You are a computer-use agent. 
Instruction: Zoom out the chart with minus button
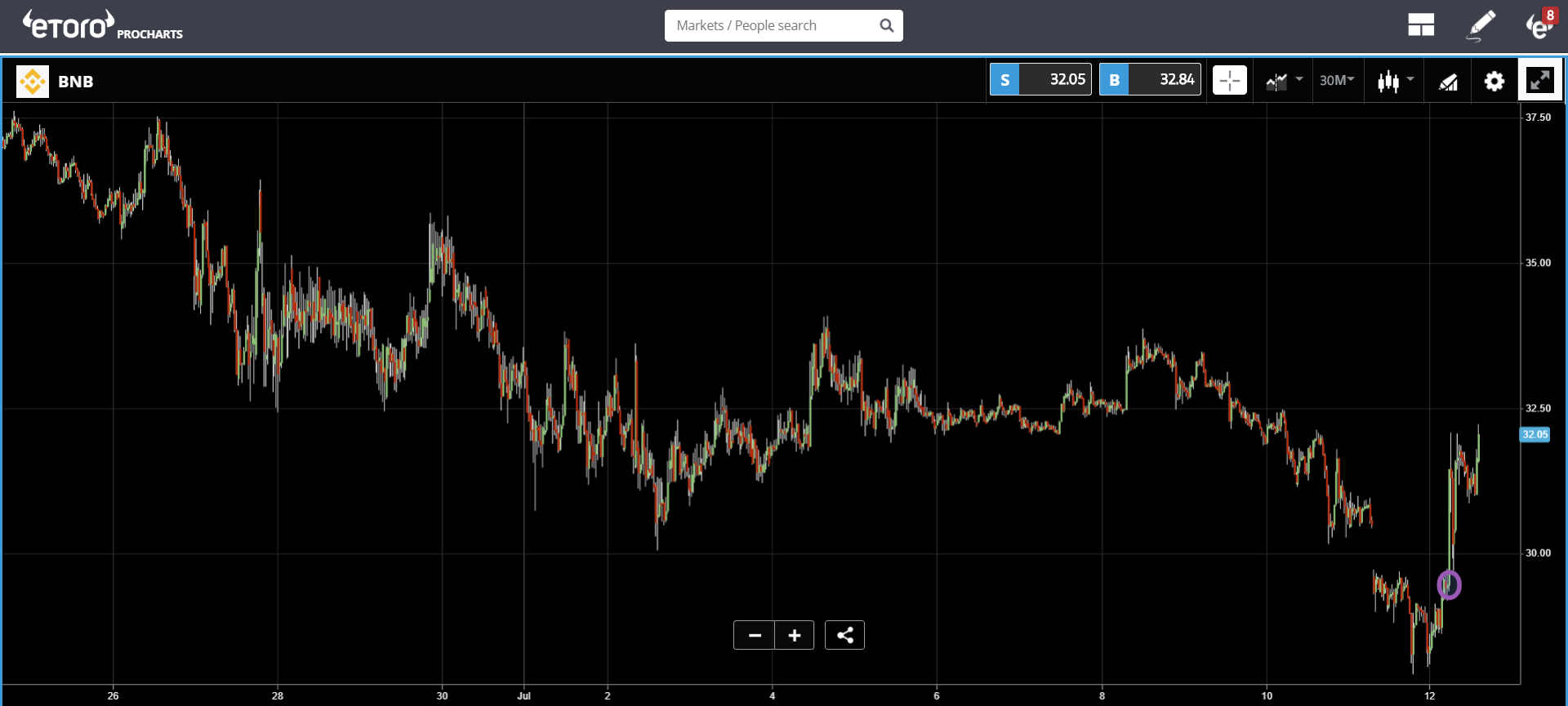click(x=755, y=635)
